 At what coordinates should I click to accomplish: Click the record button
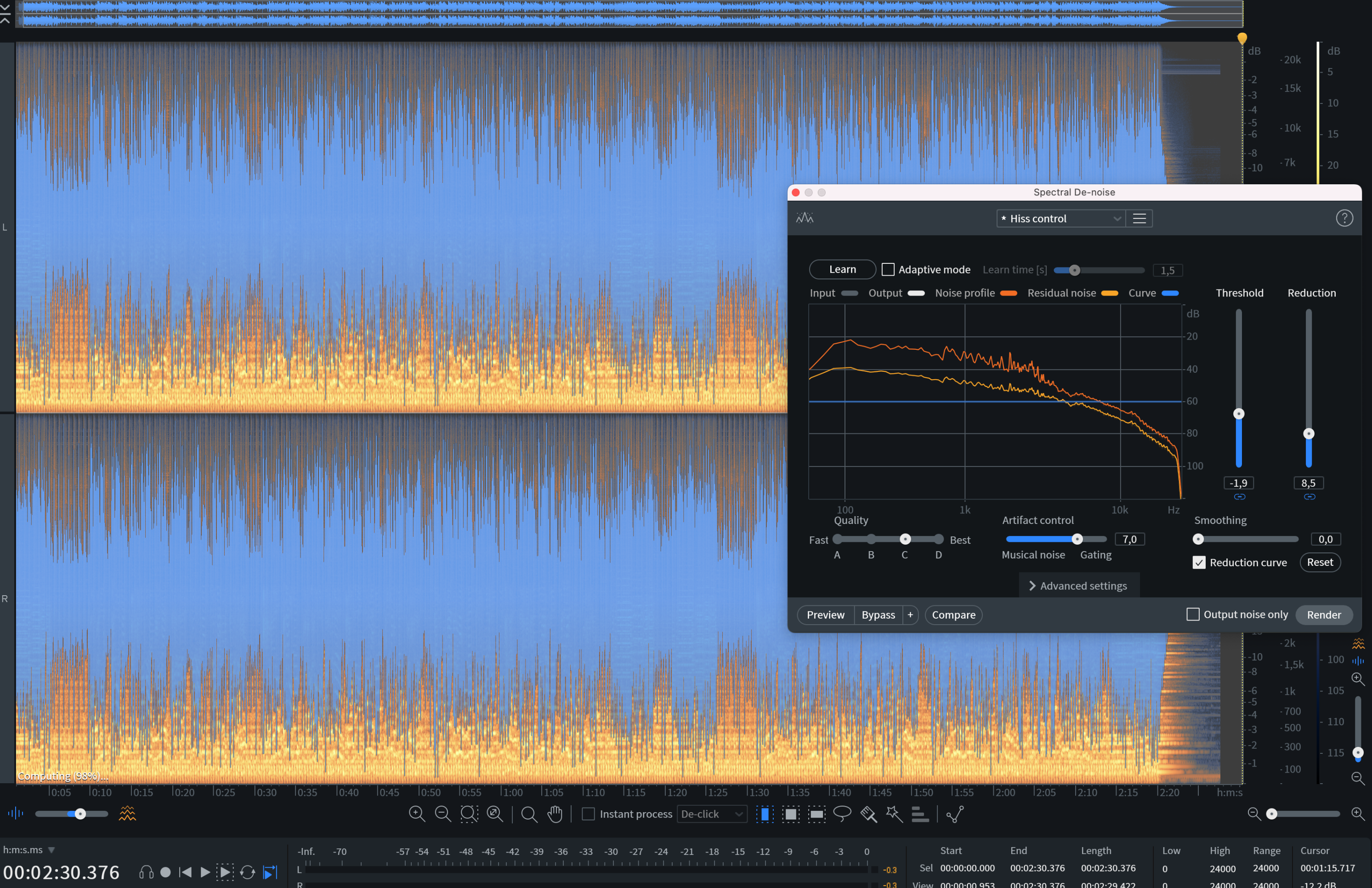click(x=165, y=872)
